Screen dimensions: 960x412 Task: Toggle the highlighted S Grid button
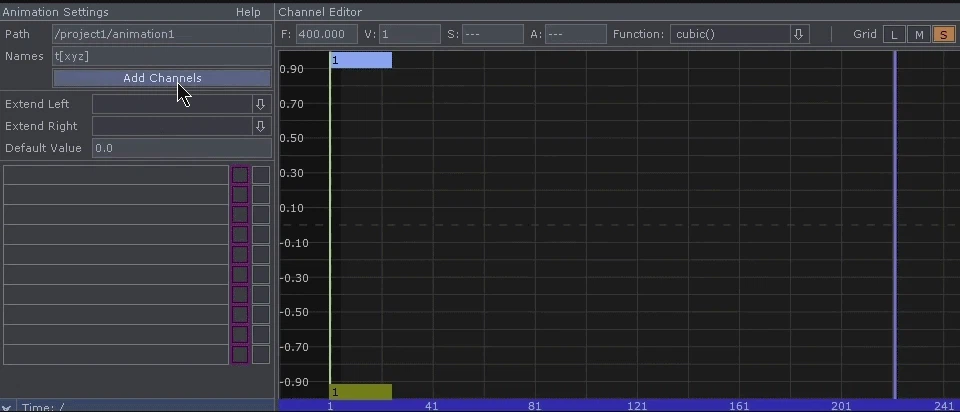coord(943,35)
